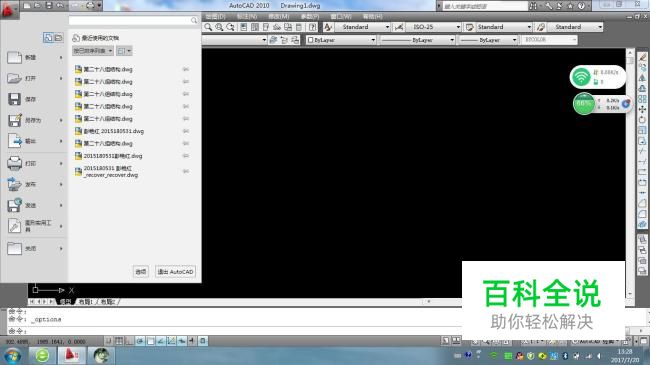Click the toolbar Help question mark icon
The width and height of the screenshot is (650, 365).
click(313, 27)
